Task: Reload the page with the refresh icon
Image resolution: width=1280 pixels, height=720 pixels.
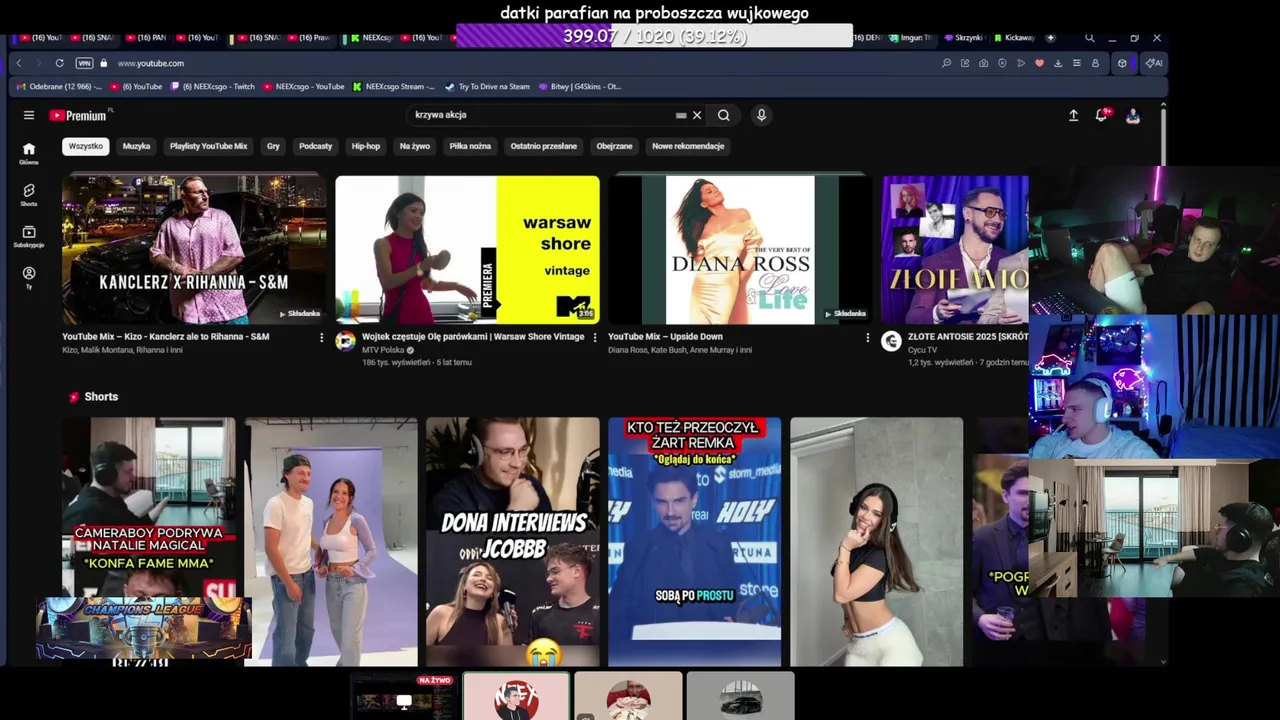Action: pos(60,63)
